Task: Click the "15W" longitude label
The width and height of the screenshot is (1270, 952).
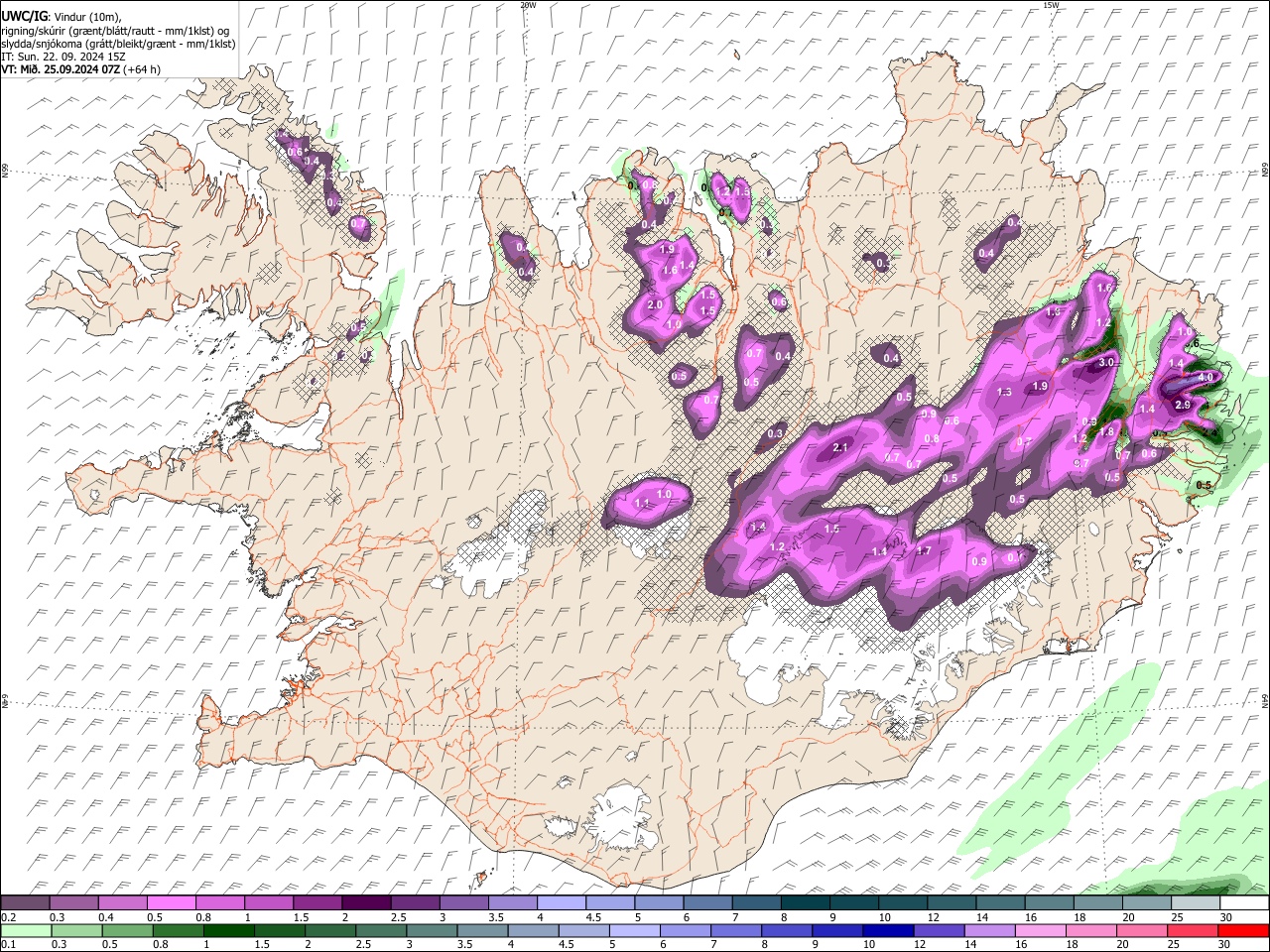Action: click(1051, 5)
